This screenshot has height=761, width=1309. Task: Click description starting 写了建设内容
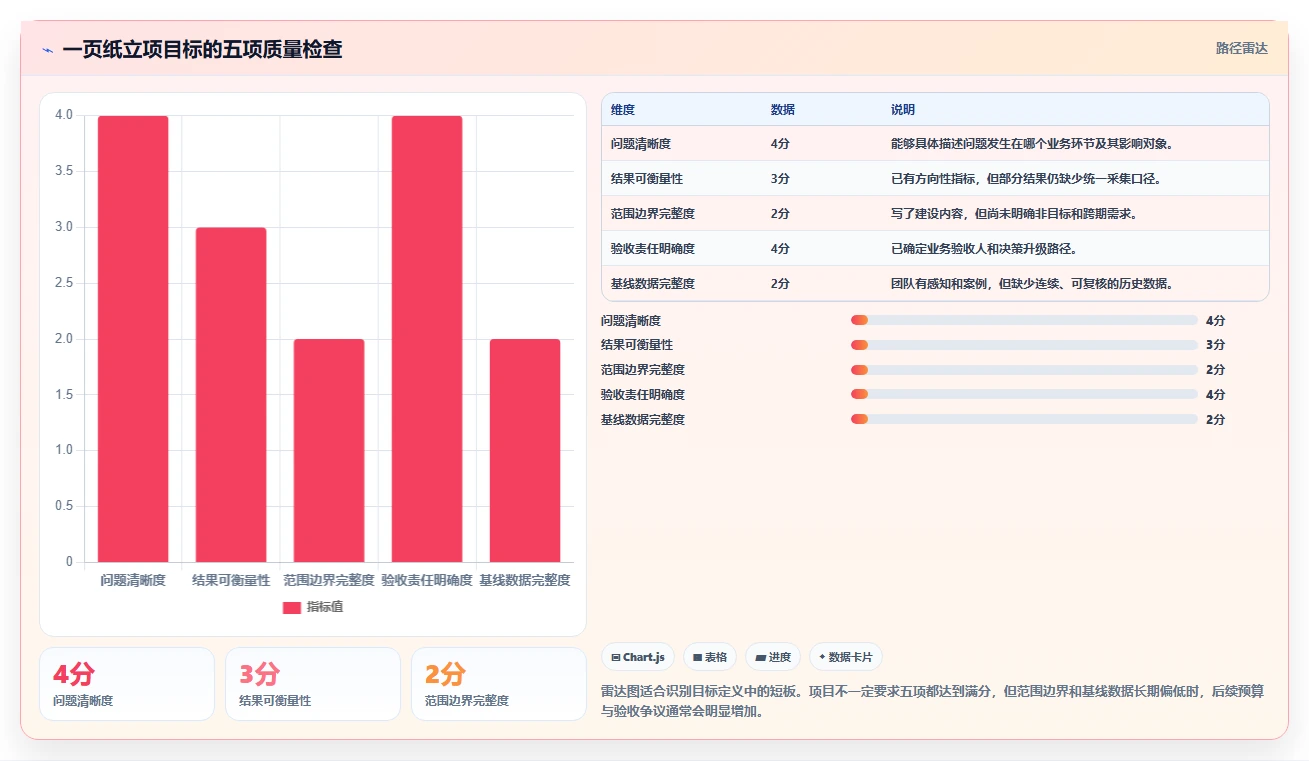(x=1014, y=213)
